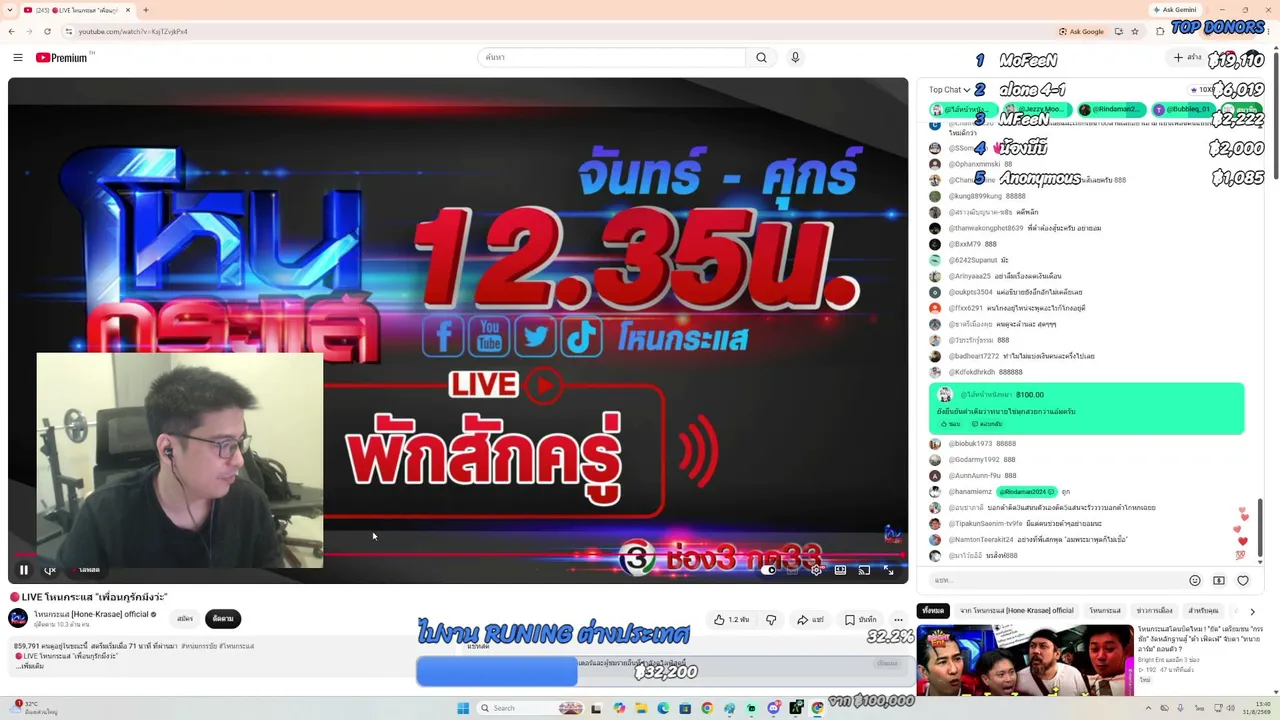Open the browser extensions puzzle icon

point(1160,31)
